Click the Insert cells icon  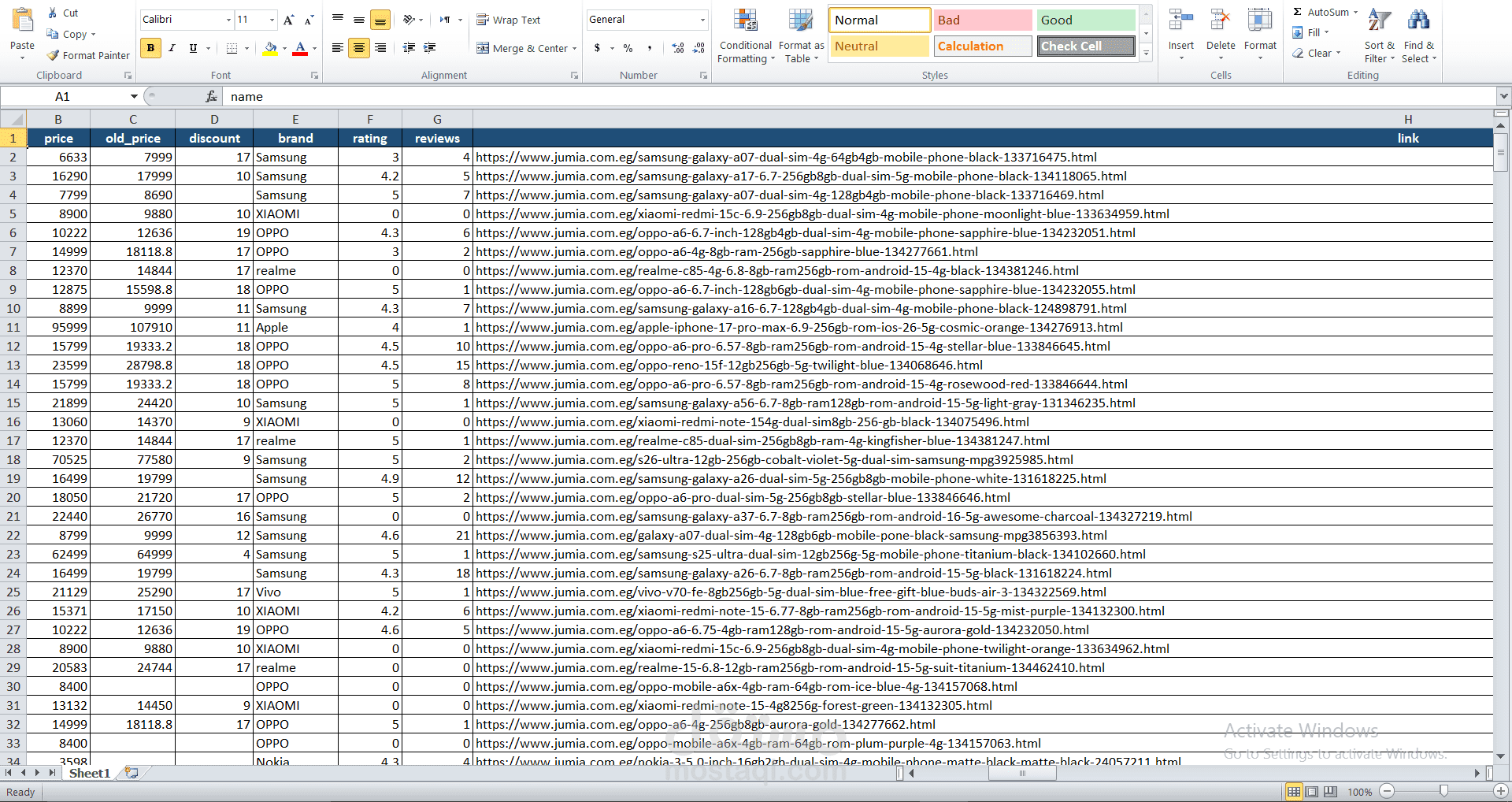click(x=1180, y=20)
